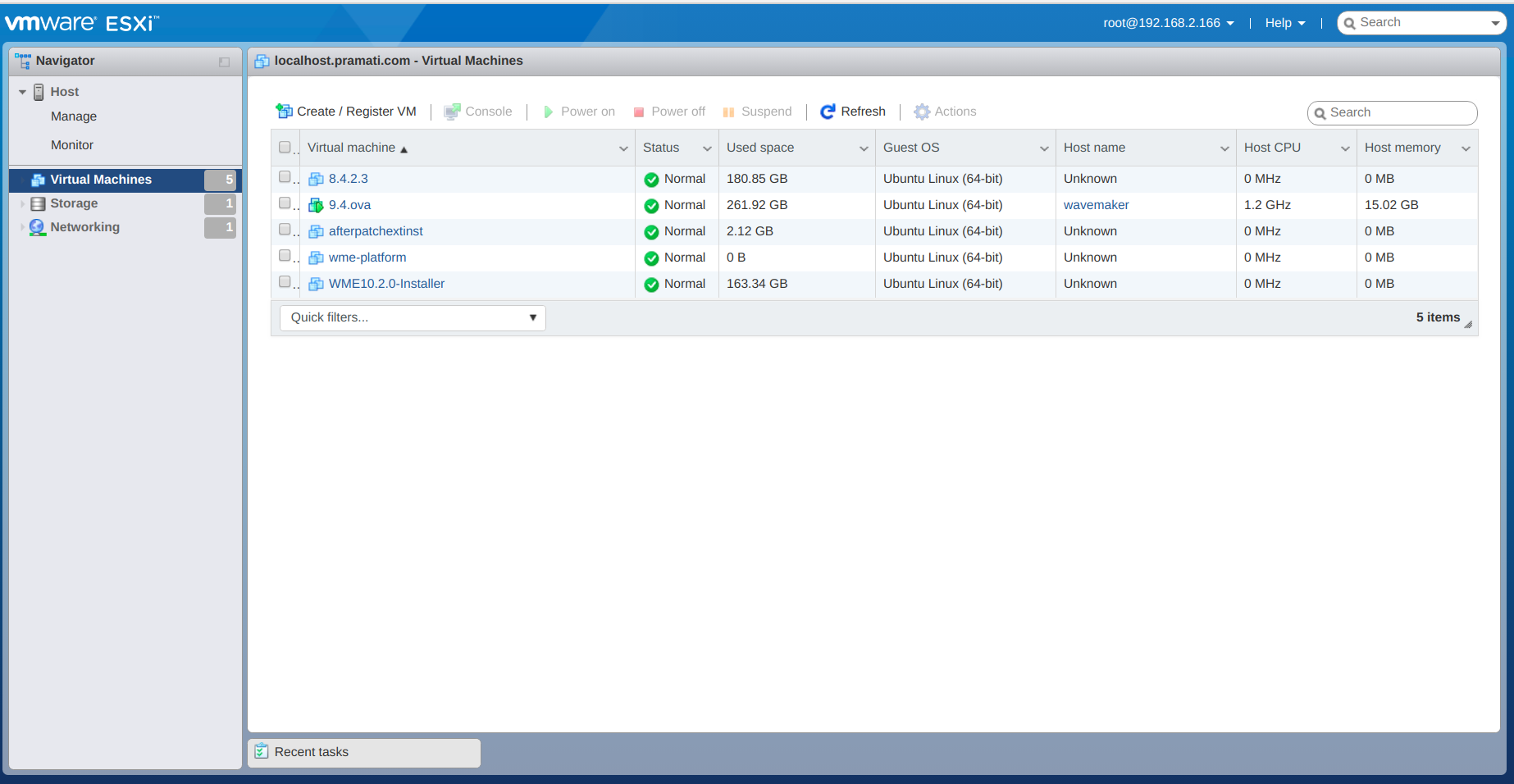This screenshot has height=784, width=1514.
Task: Collapse the Host tree node
Action: [22, 92]
